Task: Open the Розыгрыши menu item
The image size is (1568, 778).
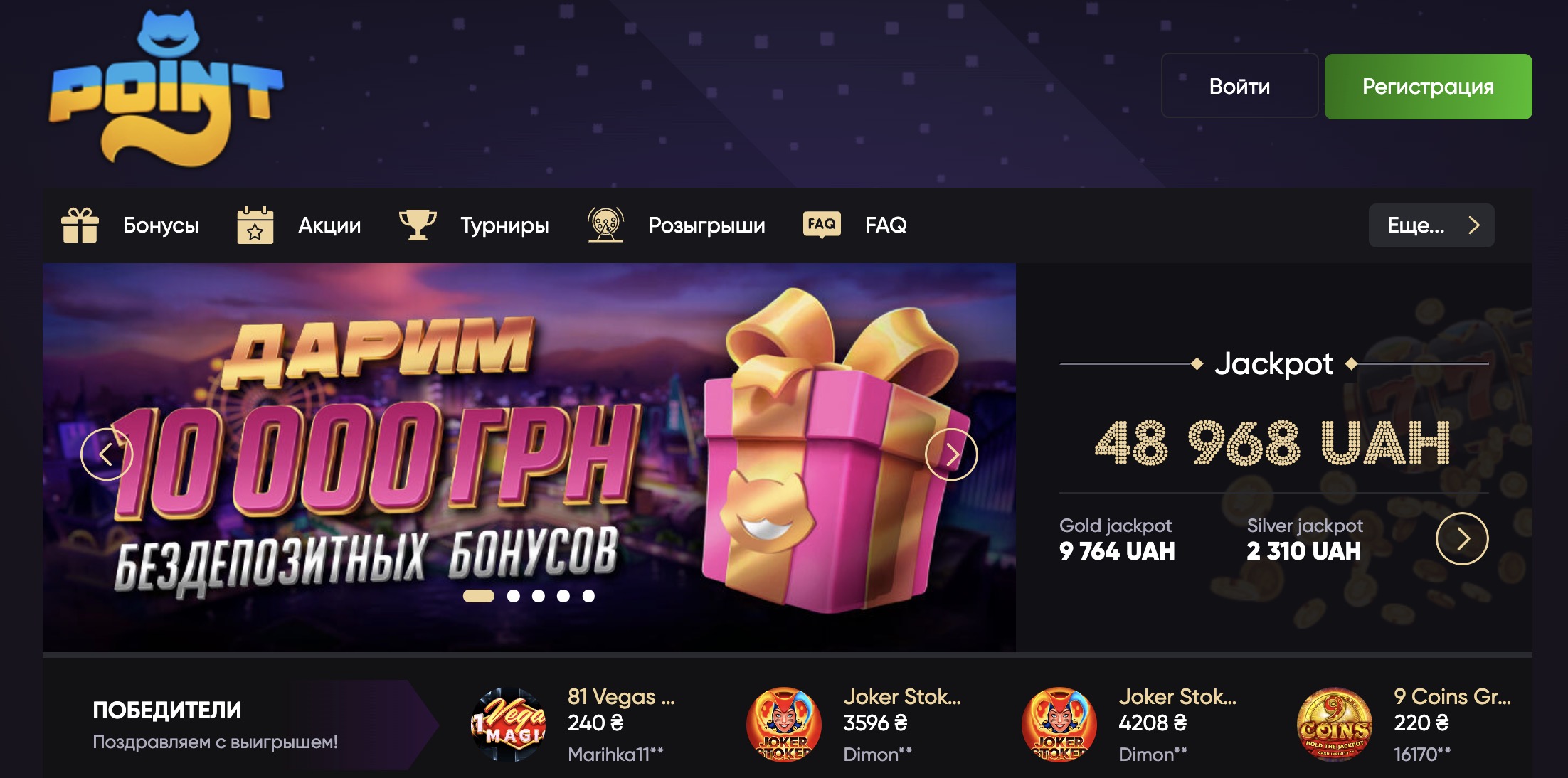Action: tap(707, 225)
